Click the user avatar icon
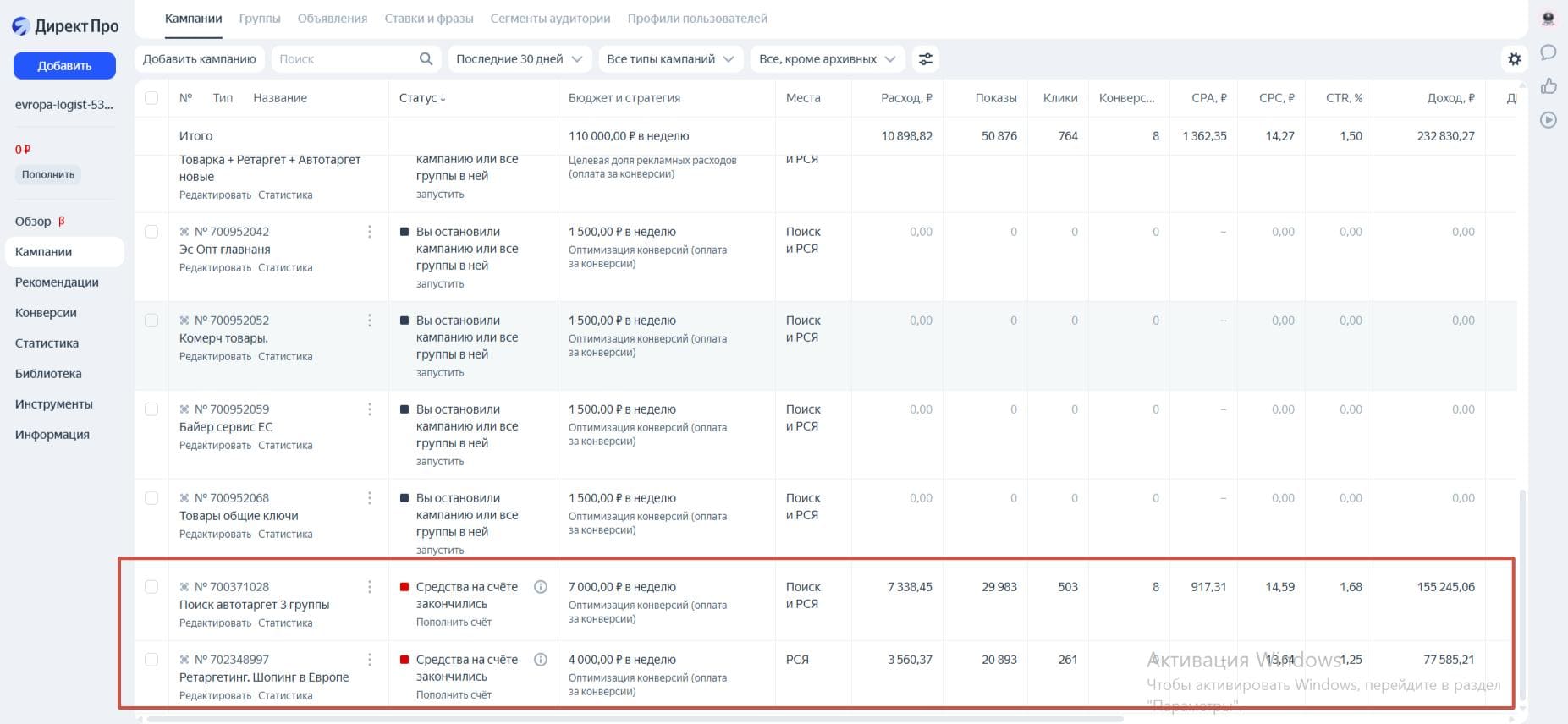The height and width of the screenshot is (724, 1568). tap(1549, 19)
